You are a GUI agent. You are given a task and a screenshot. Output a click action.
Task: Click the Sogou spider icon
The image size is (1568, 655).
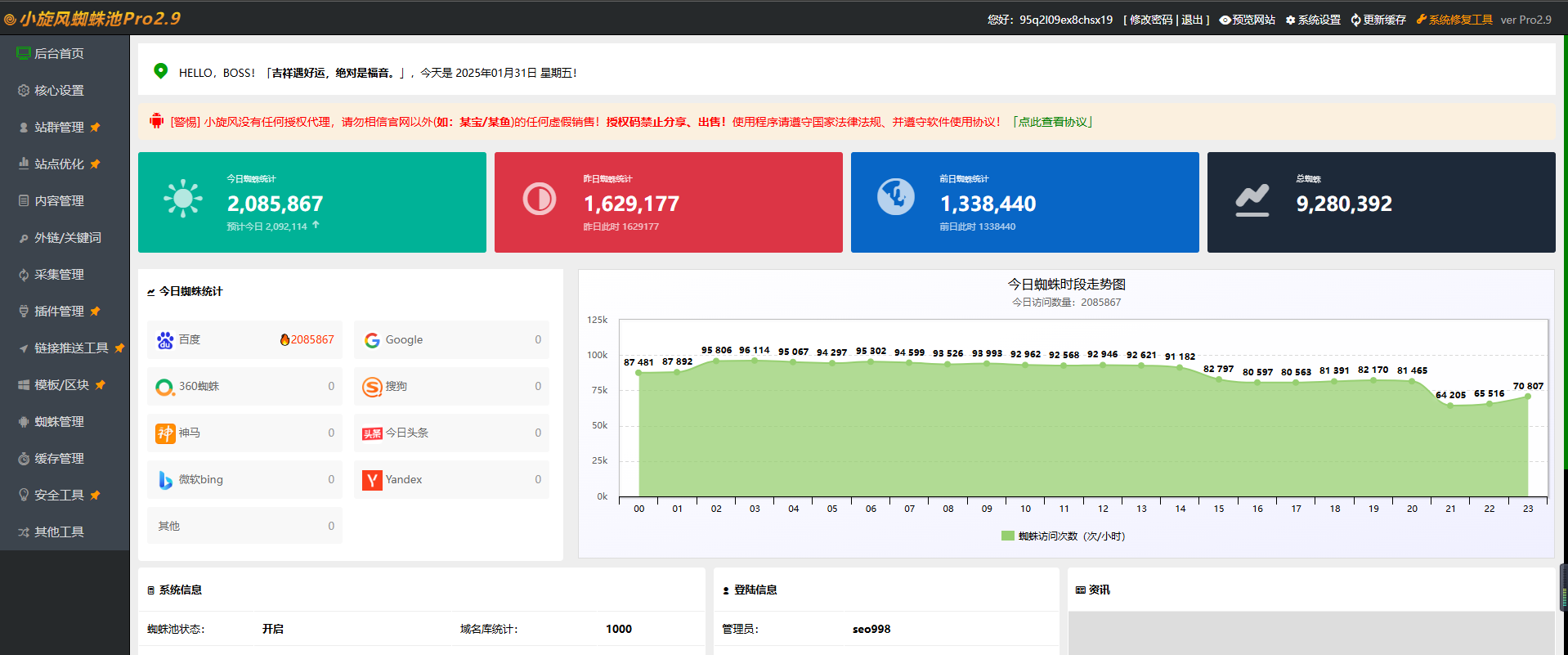pyautogui.click(x=372, y=387)
